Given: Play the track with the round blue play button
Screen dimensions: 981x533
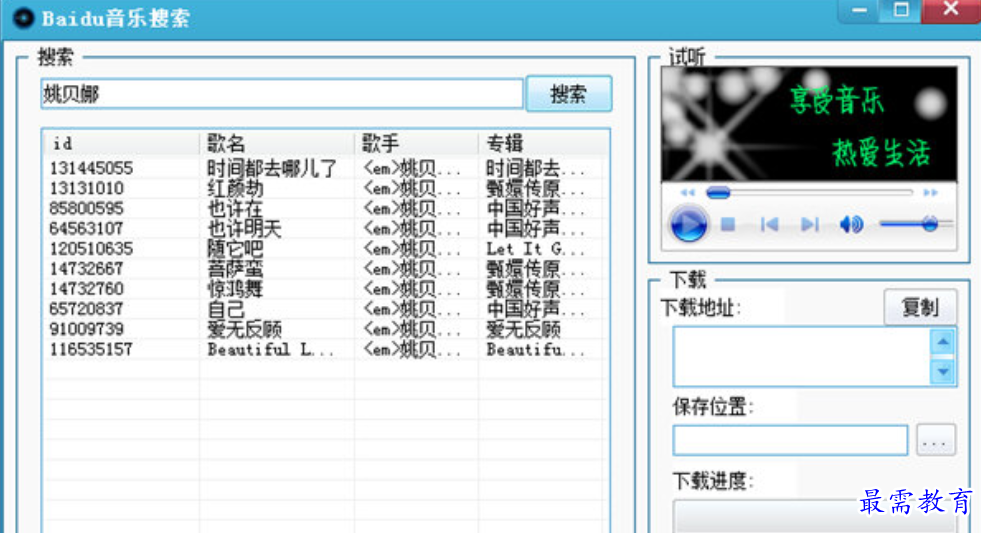Looking at the screenshot, I should click(x=689, y=224).
